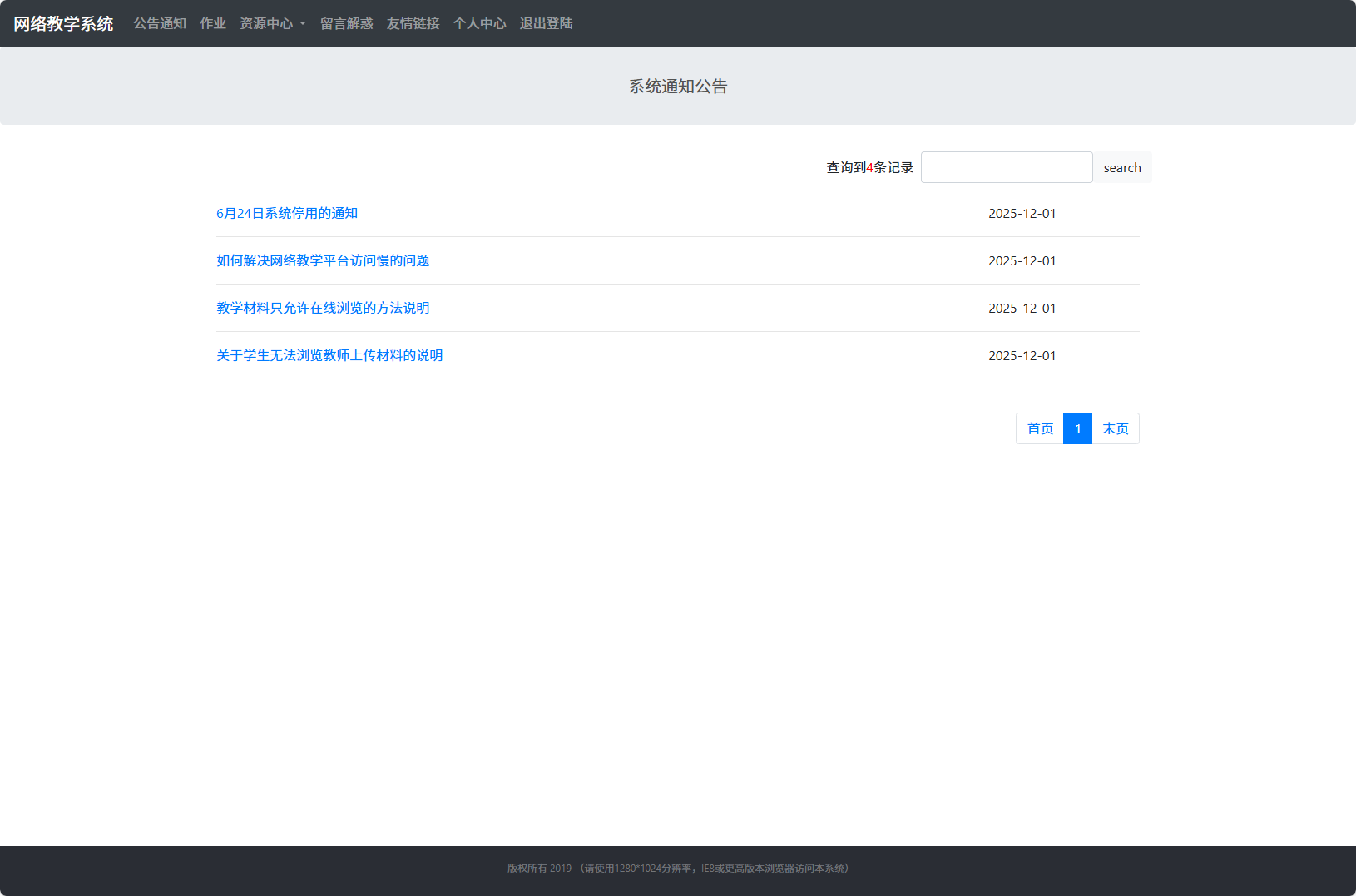Image resolution: width=1356 pixels, height=896 pixels.
Task: Read 如何解决网络教学平台访问慢的问题 notice
Action: [x=322, y=260]
